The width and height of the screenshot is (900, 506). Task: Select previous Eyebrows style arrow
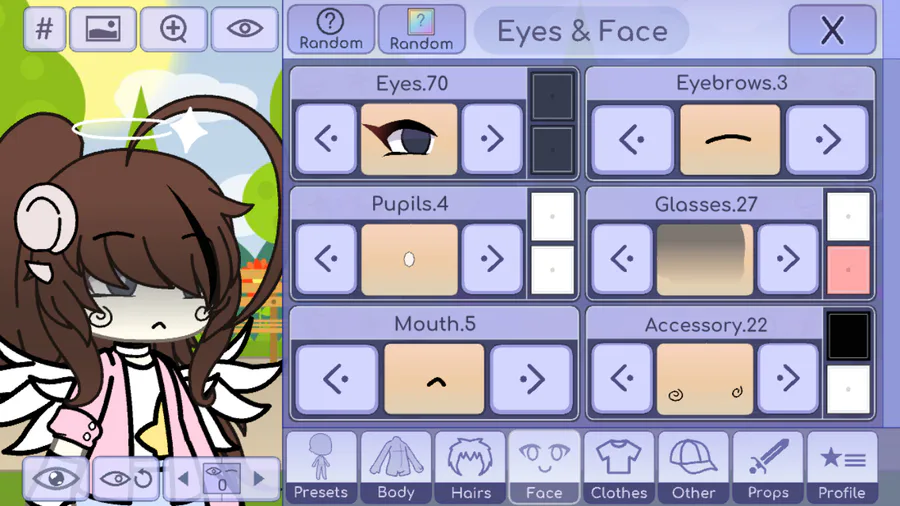tap(632, 139)
